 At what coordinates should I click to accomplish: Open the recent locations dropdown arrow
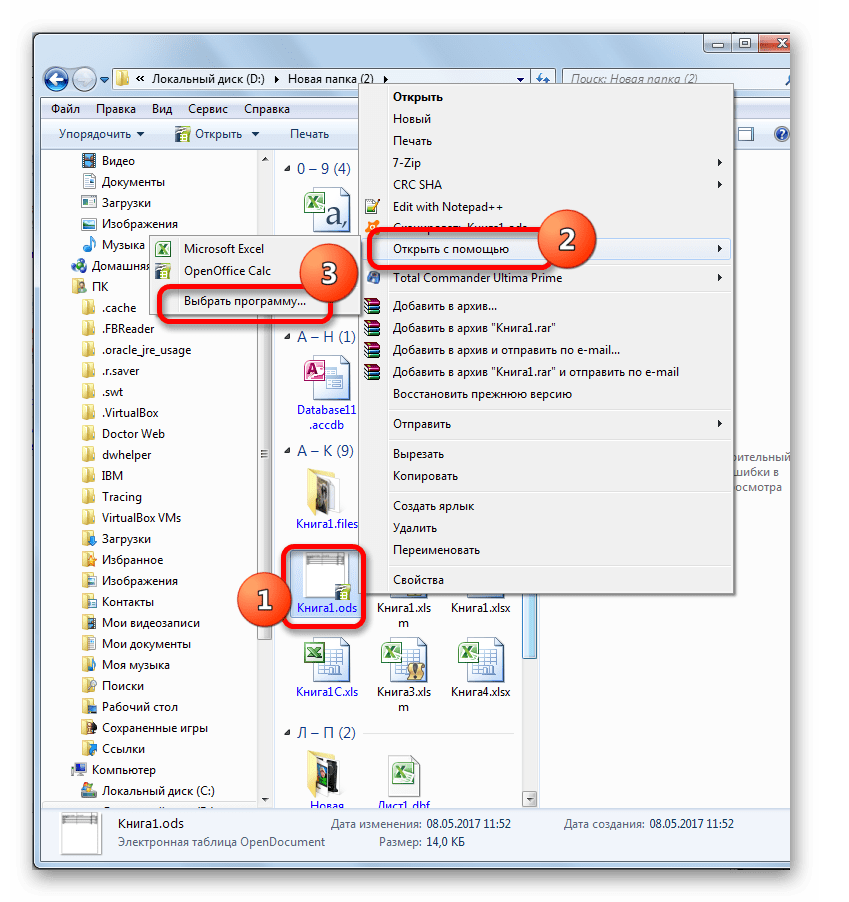(104, 79)
